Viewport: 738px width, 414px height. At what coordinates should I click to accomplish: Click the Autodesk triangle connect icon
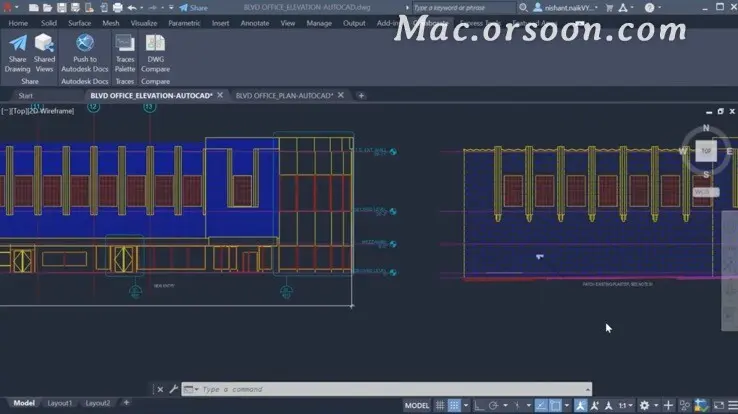coord(623,8)
